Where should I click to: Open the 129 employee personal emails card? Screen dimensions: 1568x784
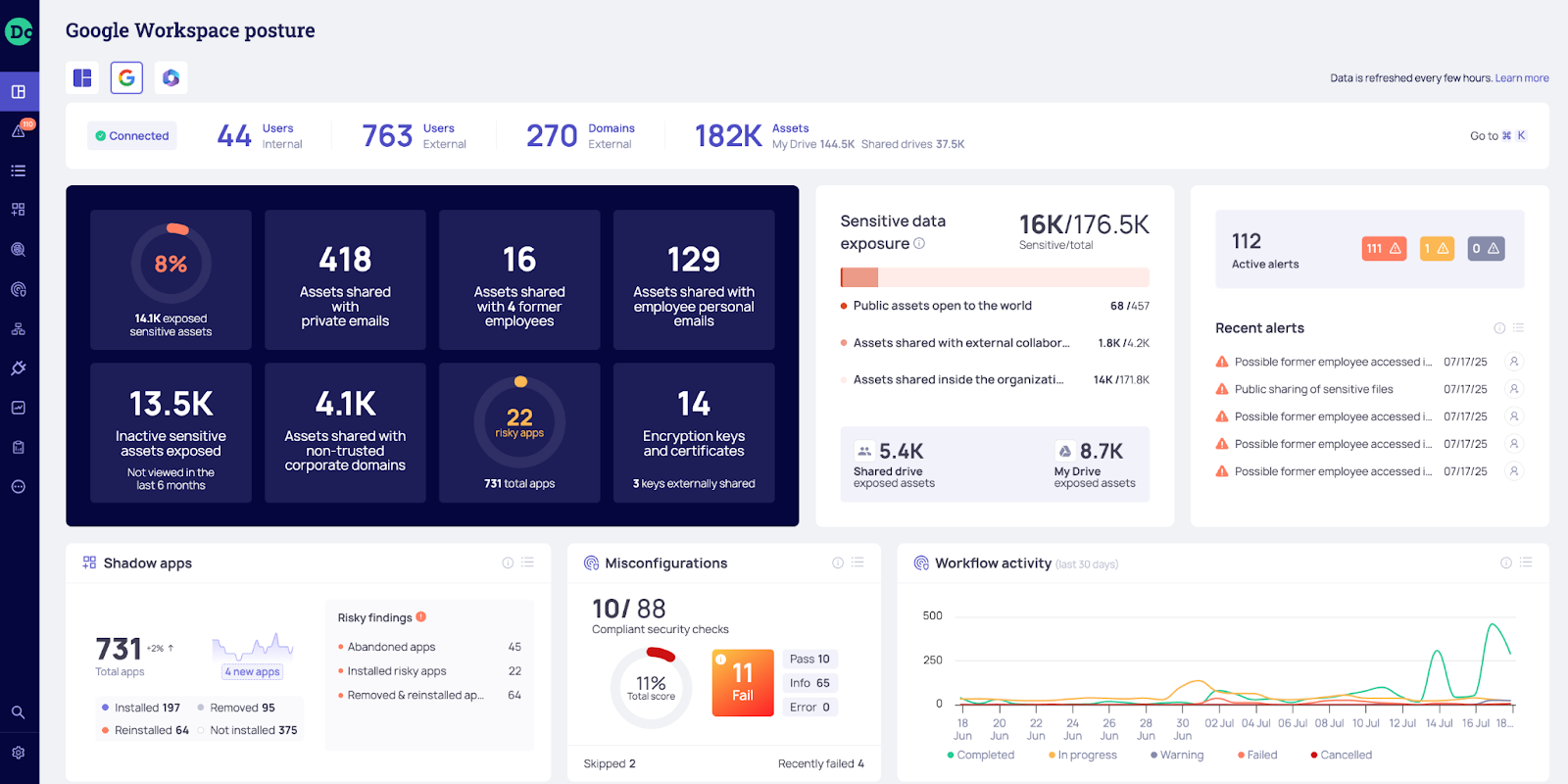coord(694,279)
